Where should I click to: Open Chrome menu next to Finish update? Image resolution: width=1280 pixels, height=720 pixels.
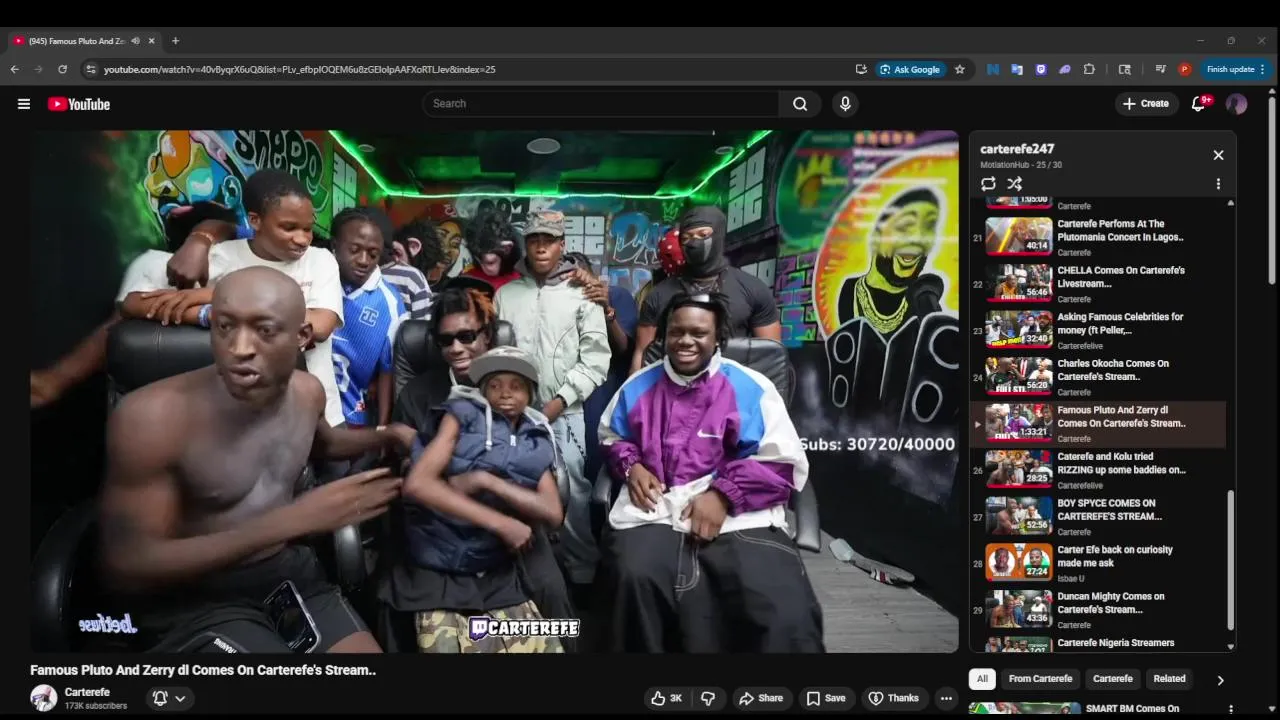pos(1262,69)
